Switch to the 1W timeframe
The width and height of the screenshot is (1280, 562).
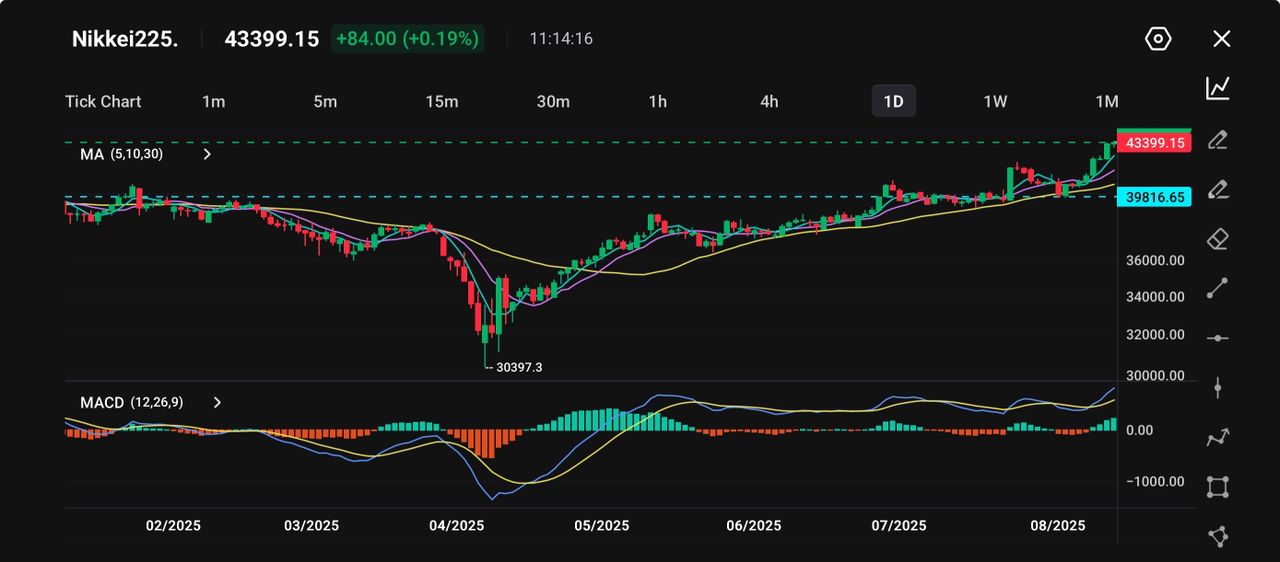point(995,101)
